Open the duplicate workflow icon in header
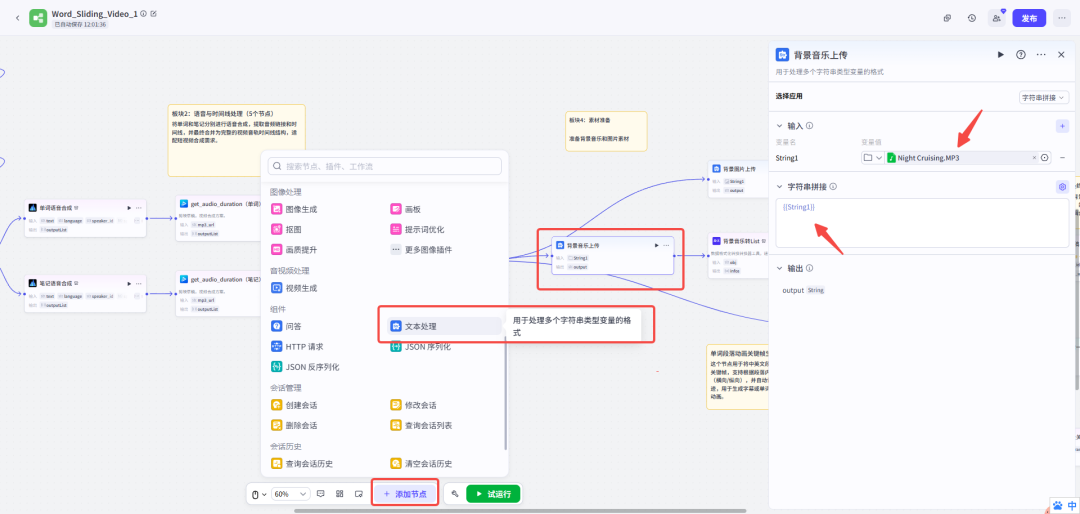Screen dimensions: 1080x514 click(948, 18)
